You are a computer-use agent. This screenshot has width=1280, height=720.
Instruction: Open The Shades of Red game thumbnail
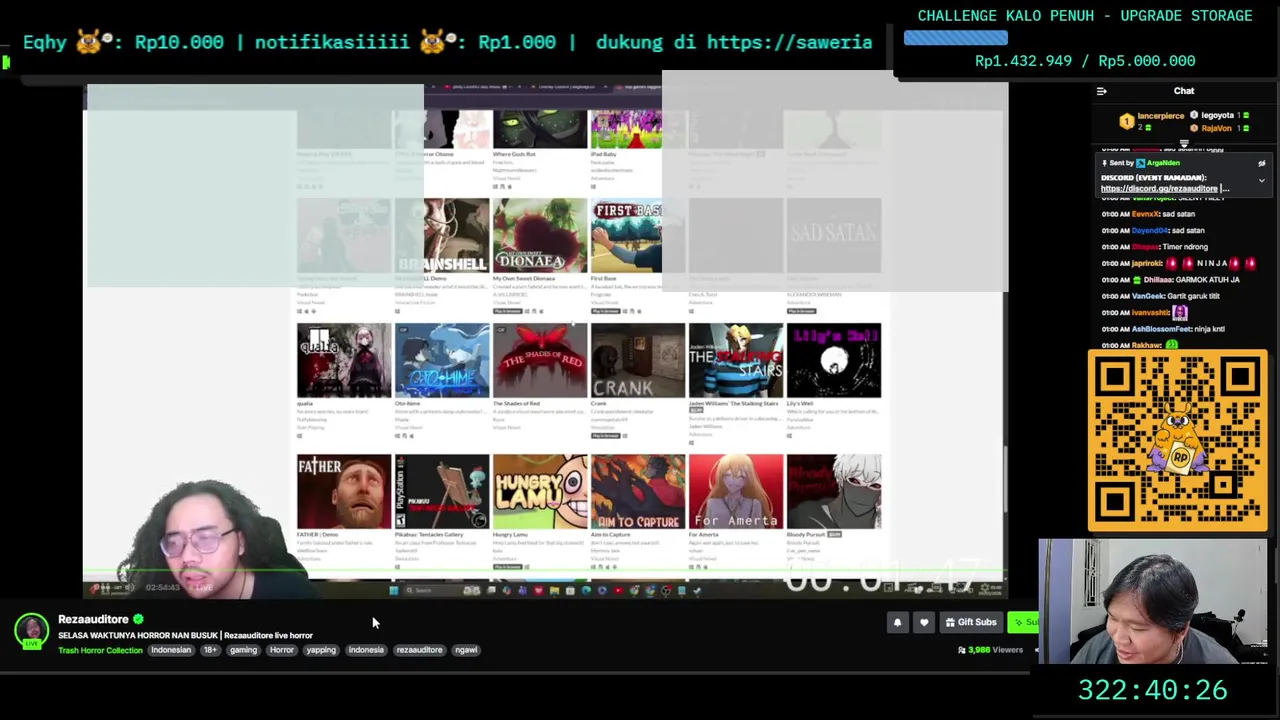(x=539, y=360)
